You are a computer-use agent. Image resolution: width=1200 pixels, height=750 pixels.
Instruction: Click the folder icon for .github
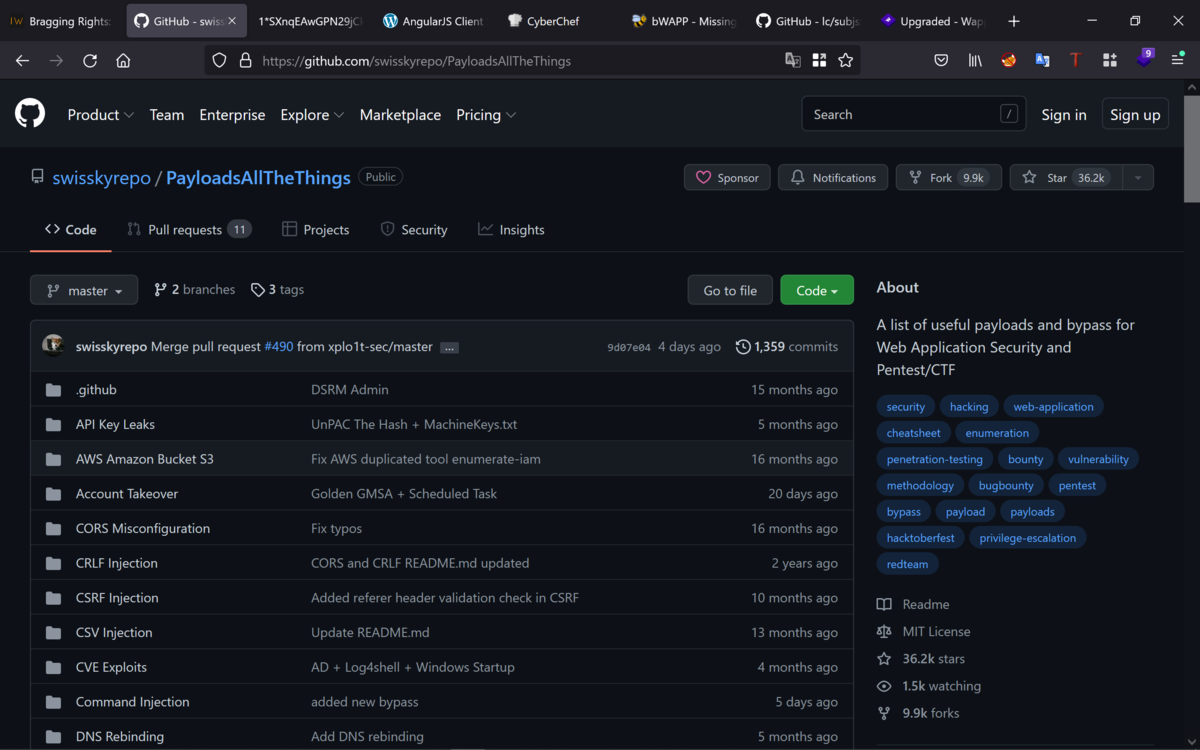[x=53, y=390]
